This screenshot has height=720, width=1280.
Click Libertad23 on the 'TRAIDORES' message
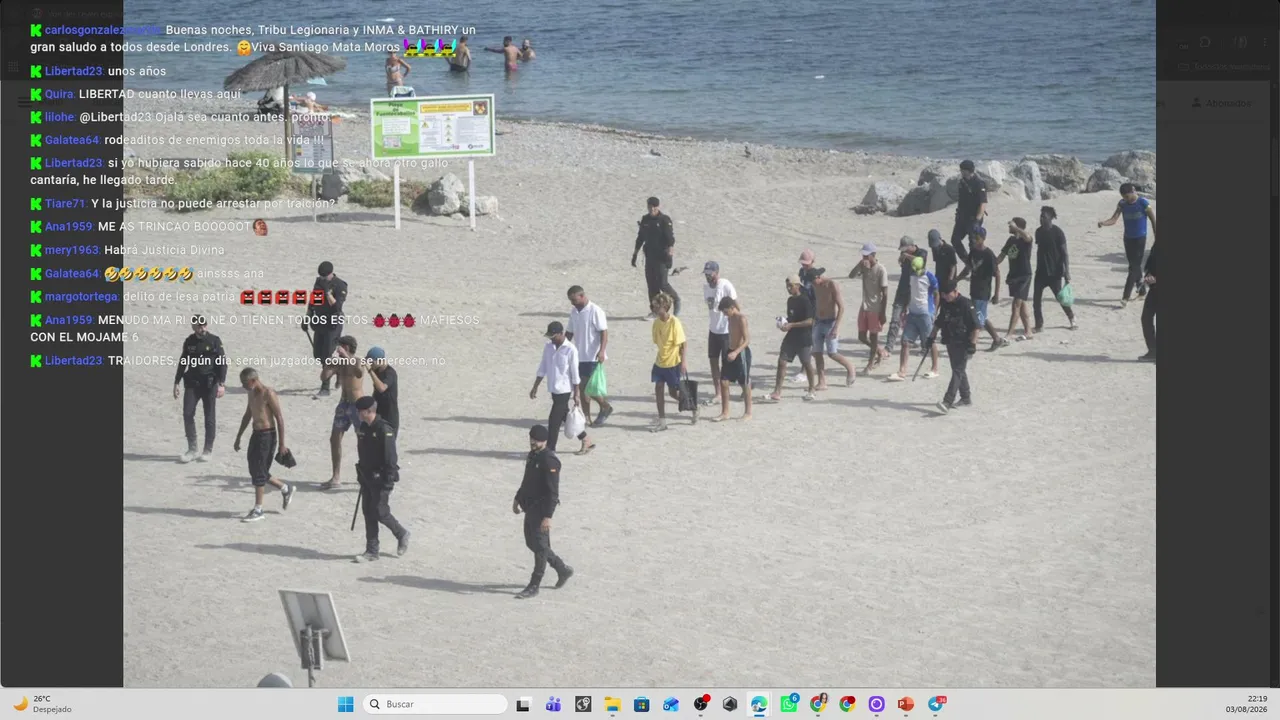coord(74,360)
